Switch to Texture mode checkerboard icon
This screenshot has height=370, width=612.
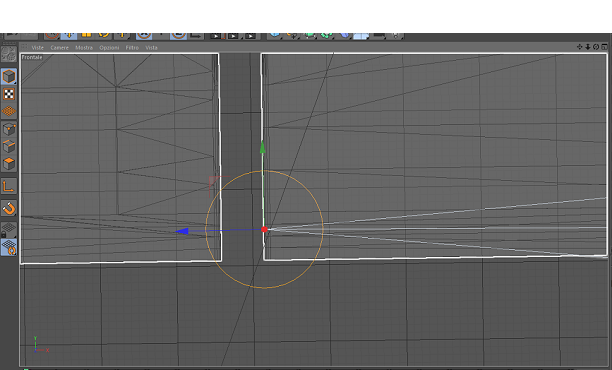[9, 94]
